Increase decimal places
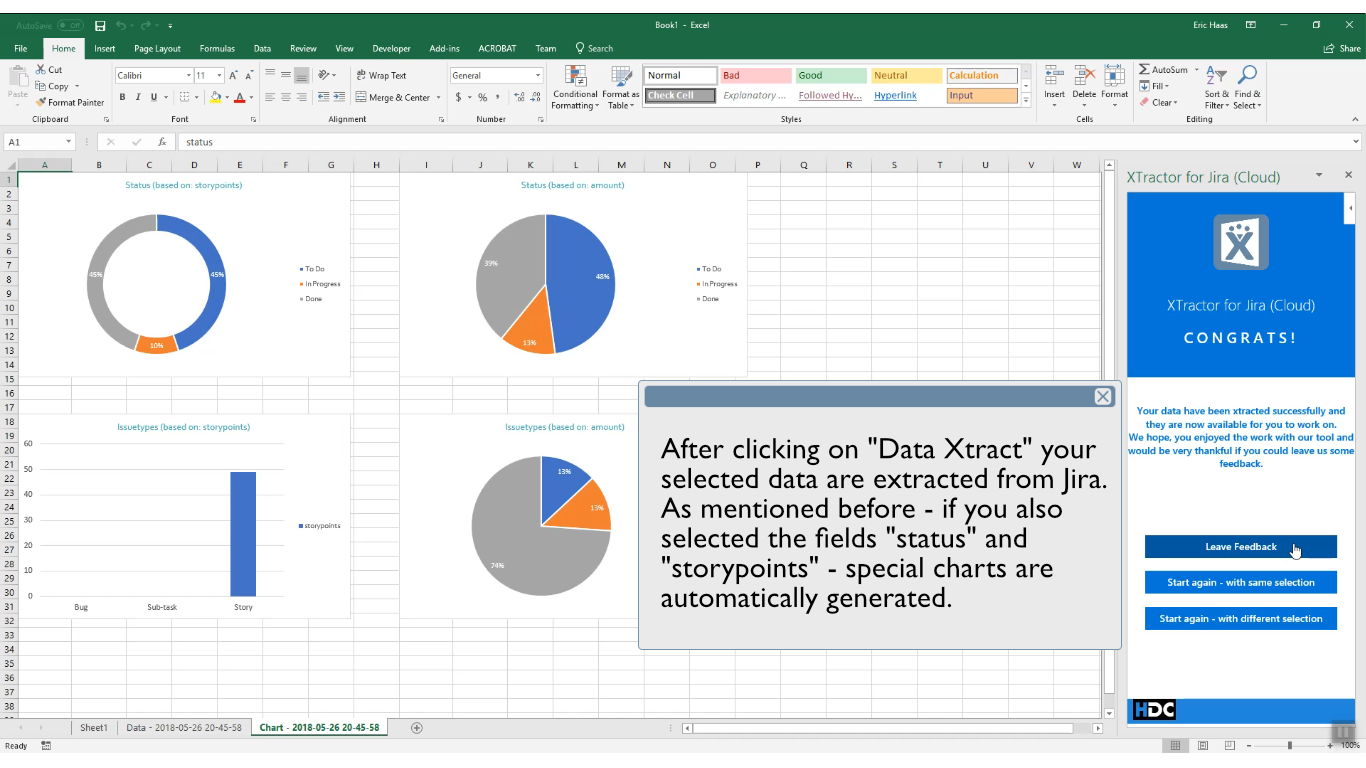This screenshot has width=1366, height=768. pos(519,97)
